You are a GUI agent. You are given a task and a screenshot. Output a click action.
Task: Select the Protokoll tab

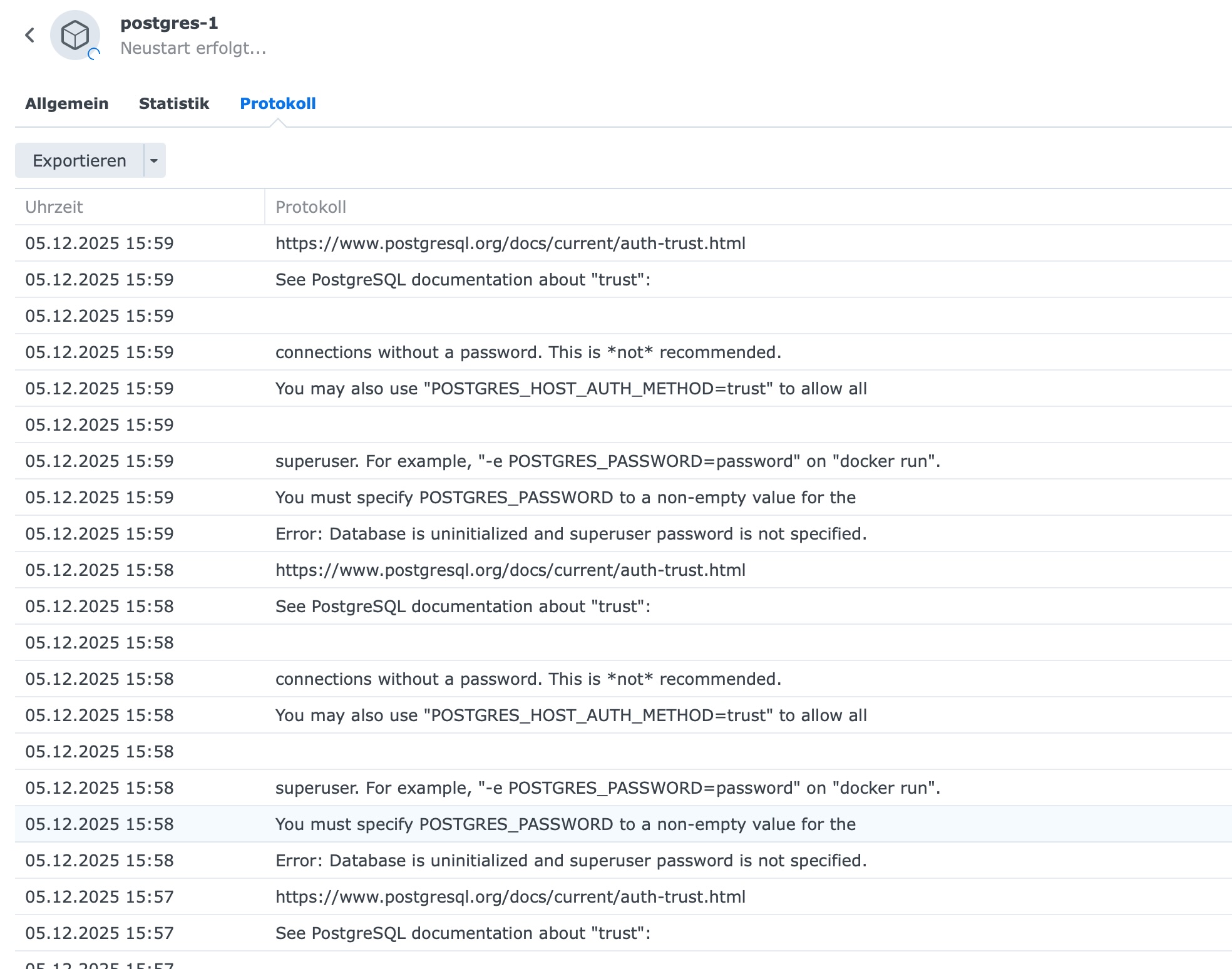[x=277, y=103]
